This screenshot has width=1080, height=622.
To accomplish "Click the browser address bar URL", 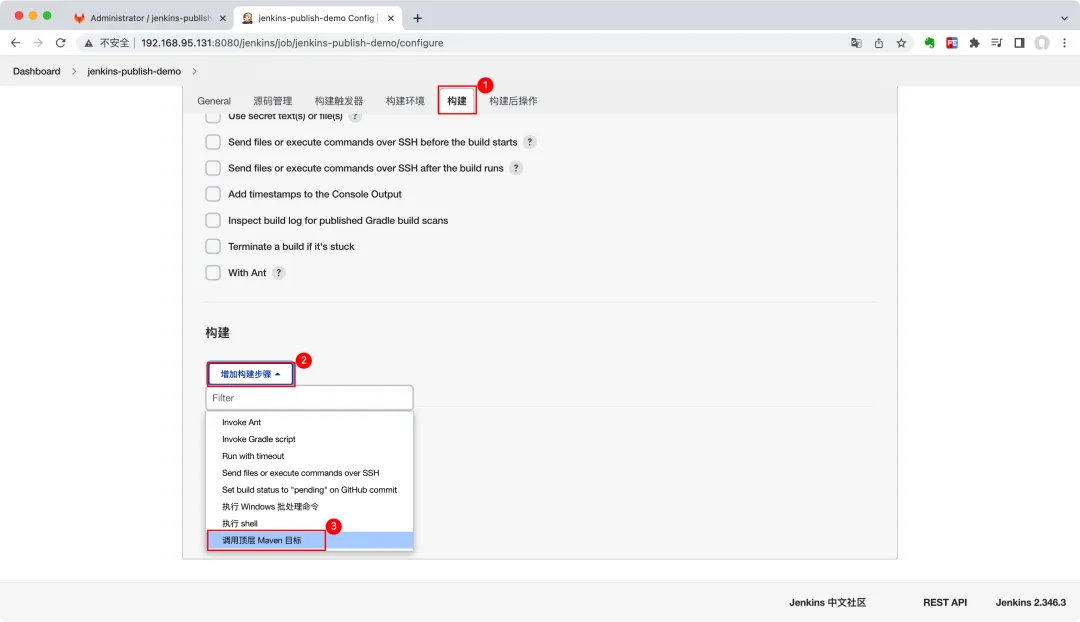I will (x=292, y=43).
